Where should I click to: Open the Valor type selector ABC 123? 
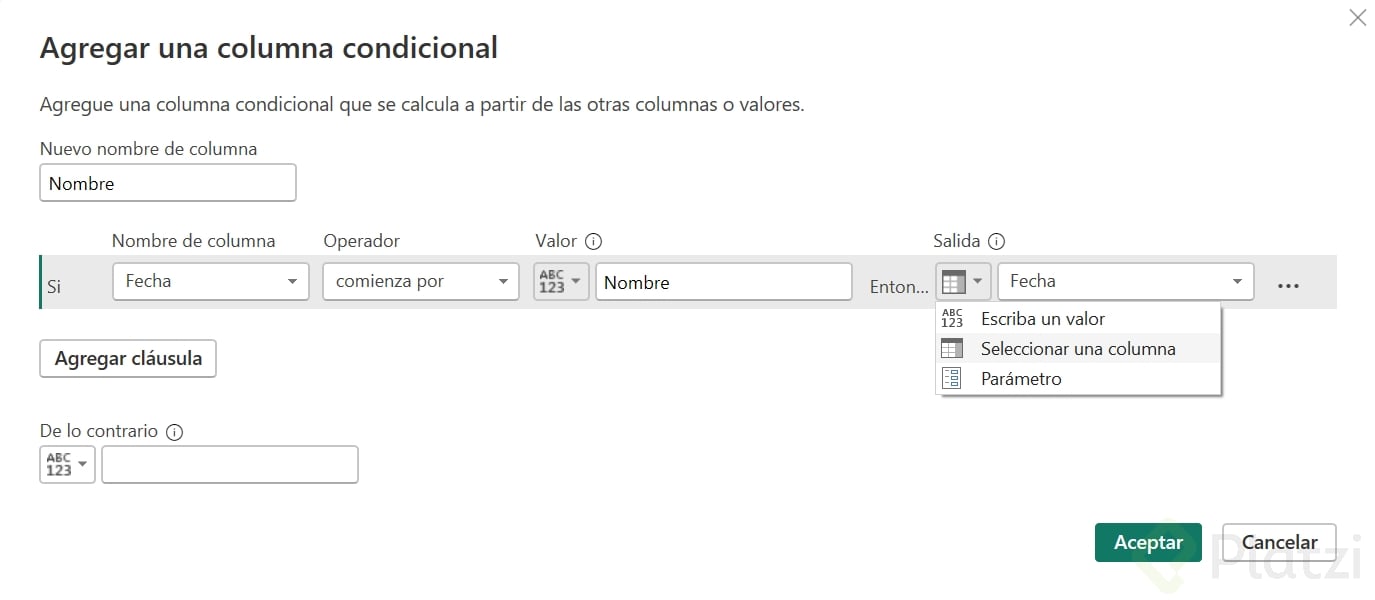click(x=561, y=282)
